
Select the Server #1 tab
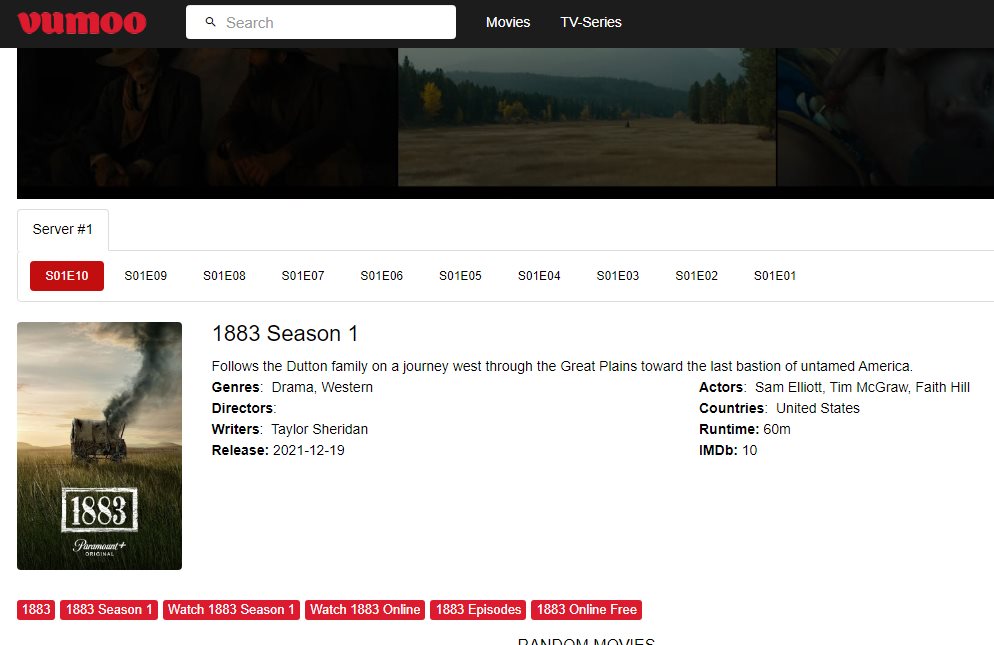[x=63, y=229]
